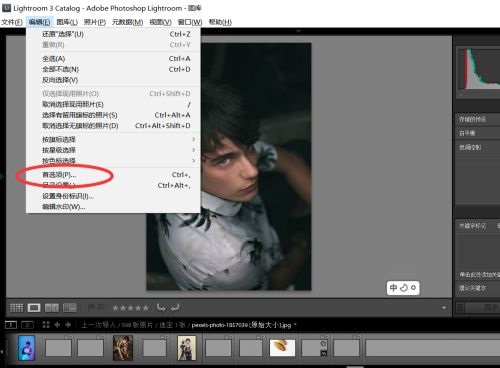500x368 pixels.
Task: Set the rejected flag in toolbar
Action: coord(101,307)
